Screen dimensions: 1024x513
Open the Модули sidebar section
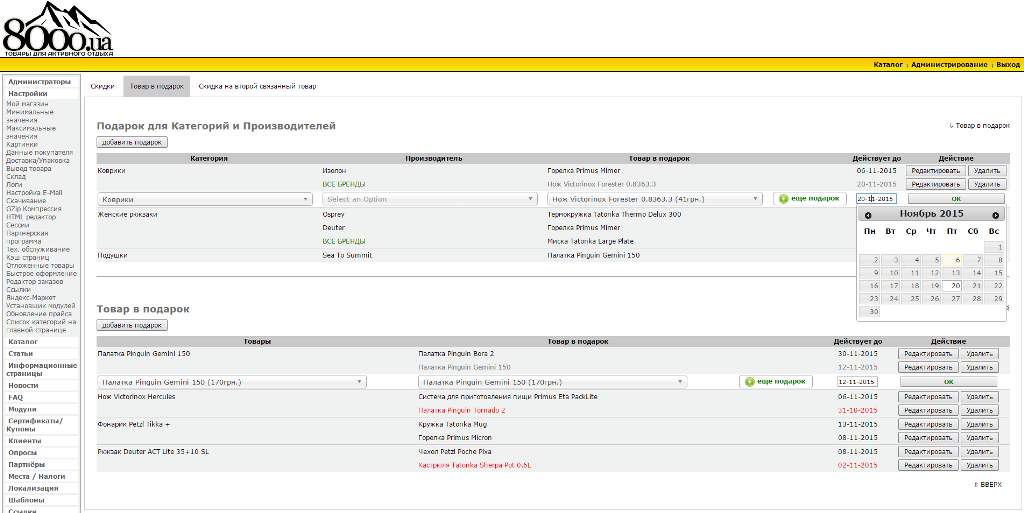click(x=22, y=409)
